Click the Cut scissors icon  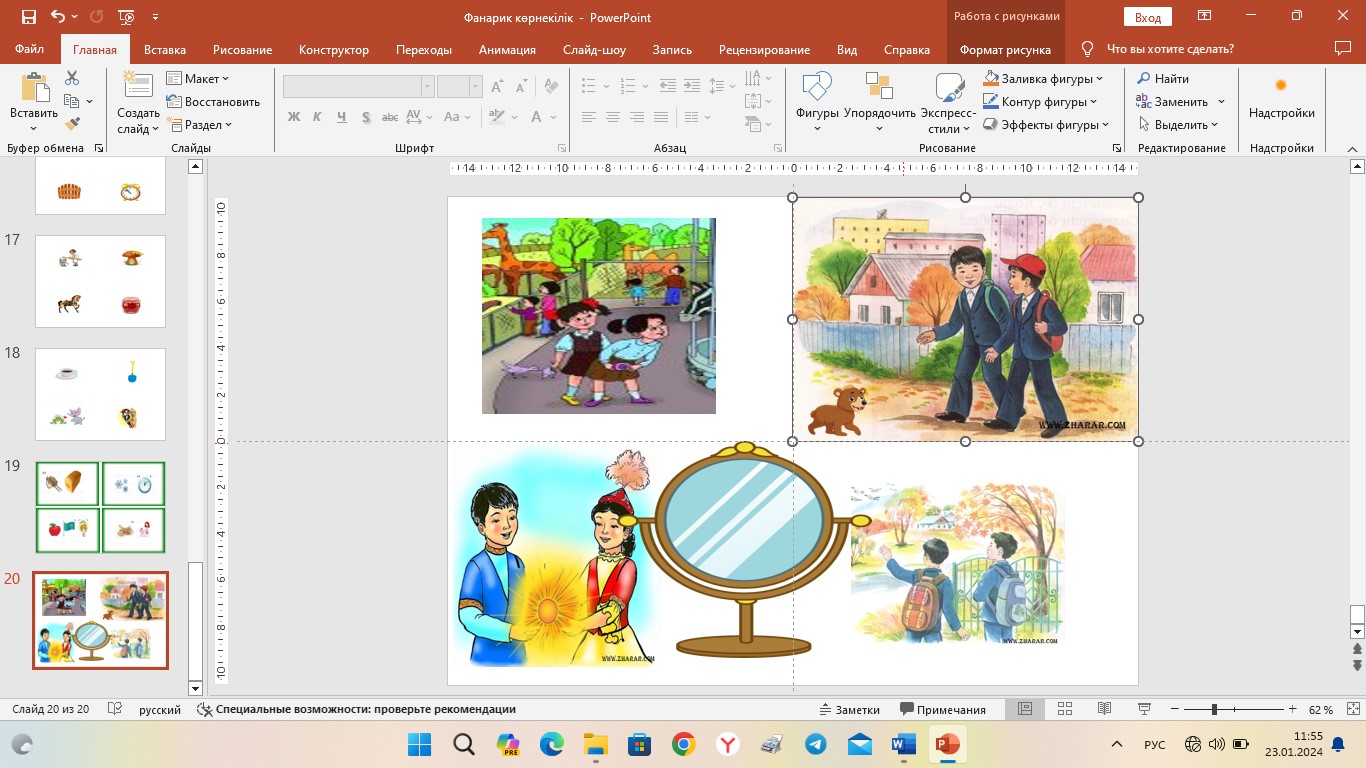(72, 78)
